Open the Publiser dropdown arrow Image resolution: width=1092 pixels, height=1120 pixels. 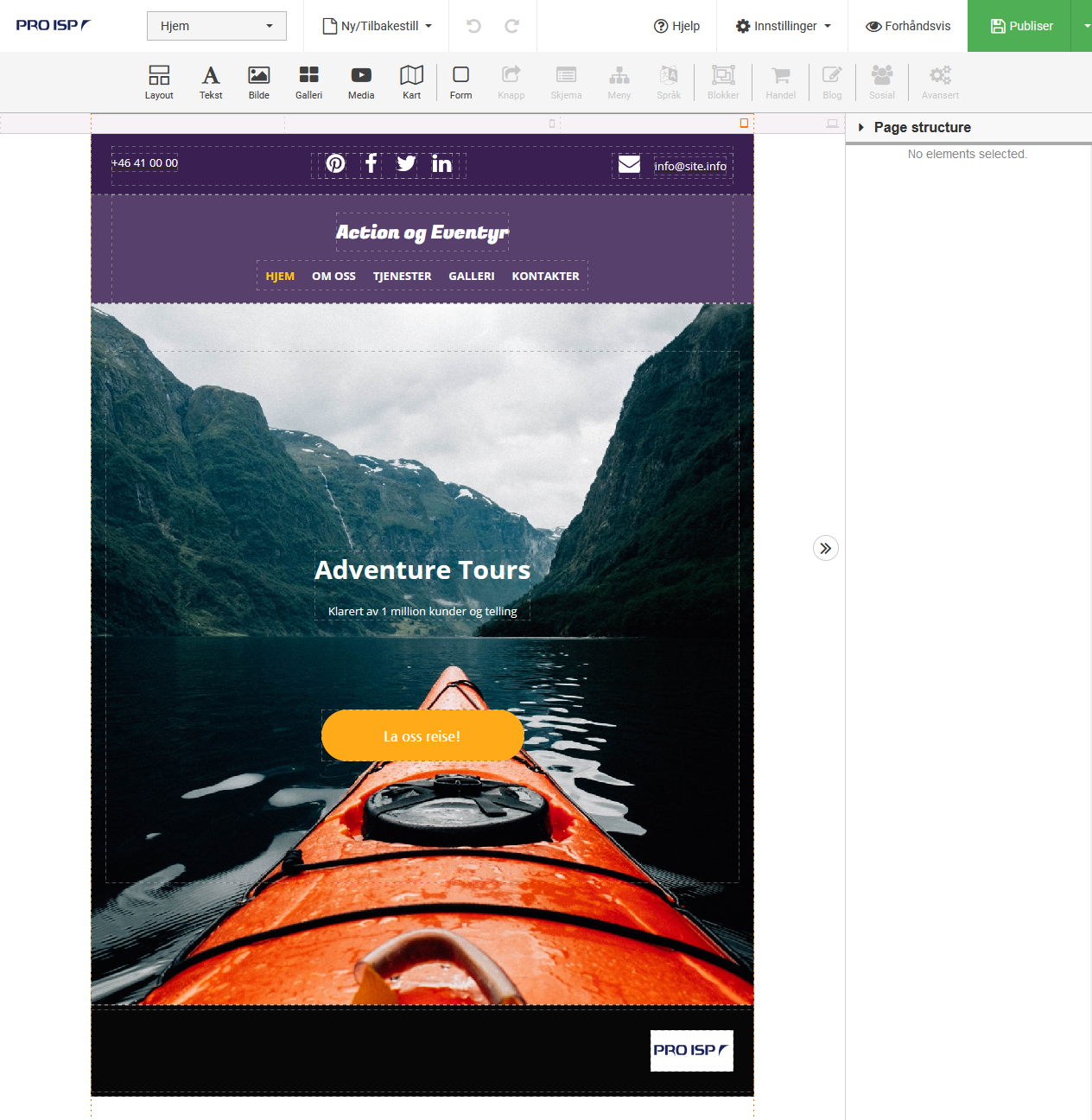tap(1083, 26)
